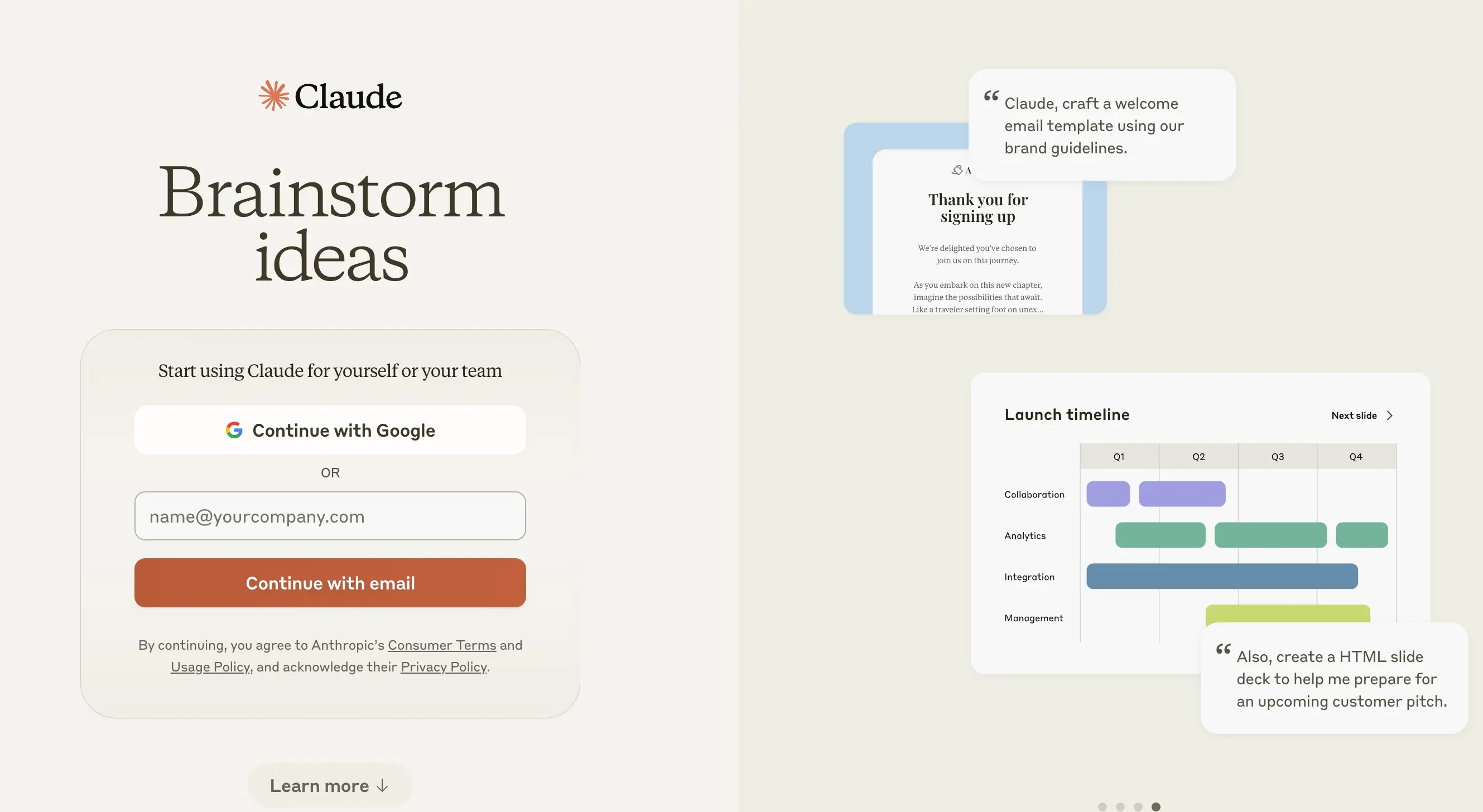Sign in using Continue with Google

(x=330, y=430)
